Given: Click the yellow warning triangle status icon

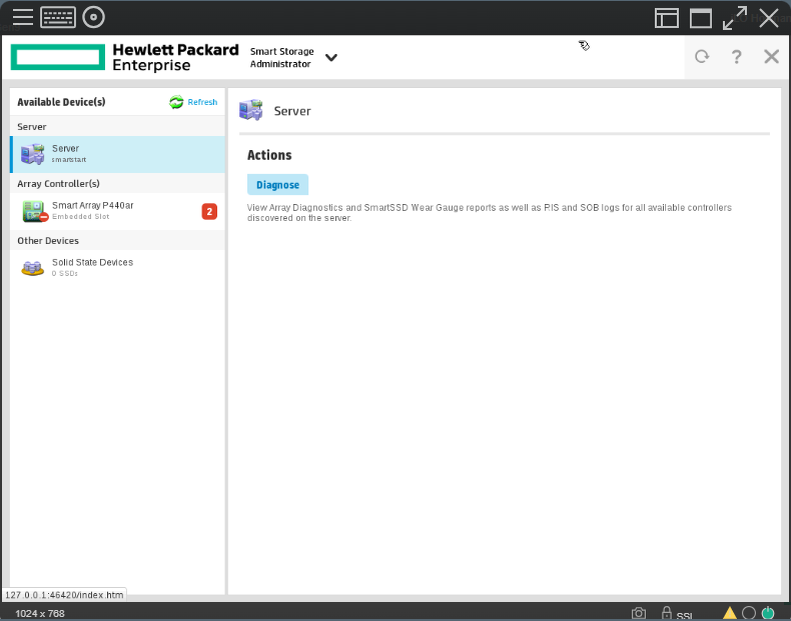Looking at the screenshot, I should [729, 613].
